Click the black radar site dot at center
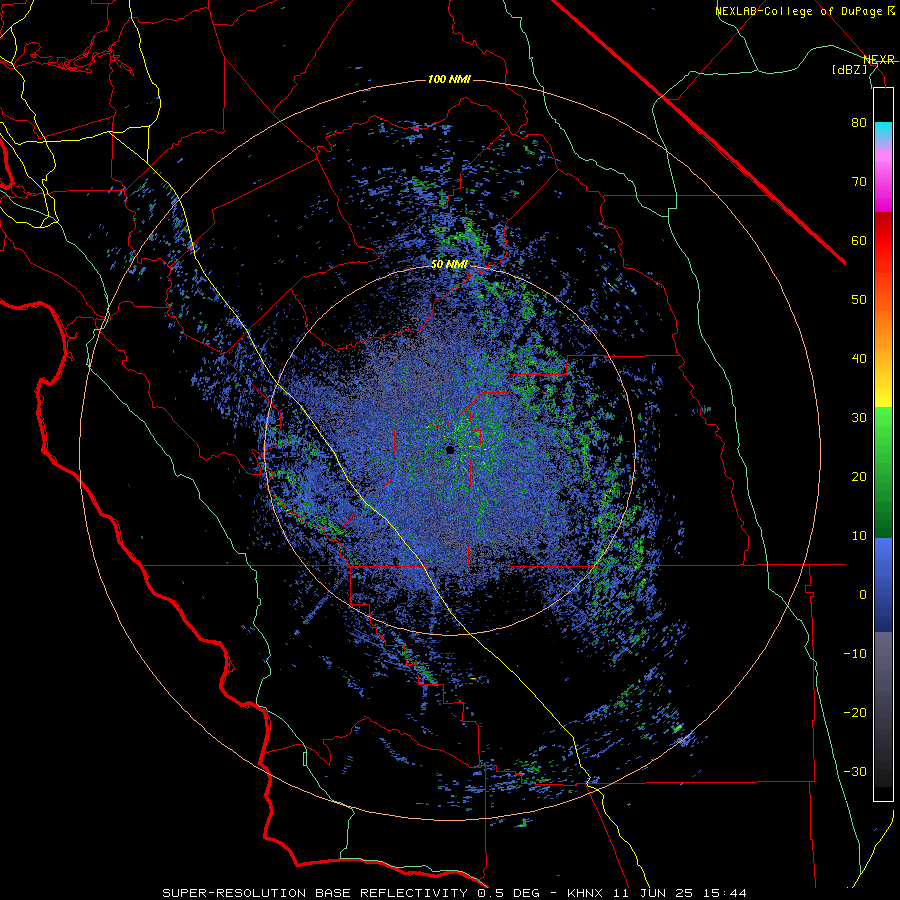 (450, 450)
